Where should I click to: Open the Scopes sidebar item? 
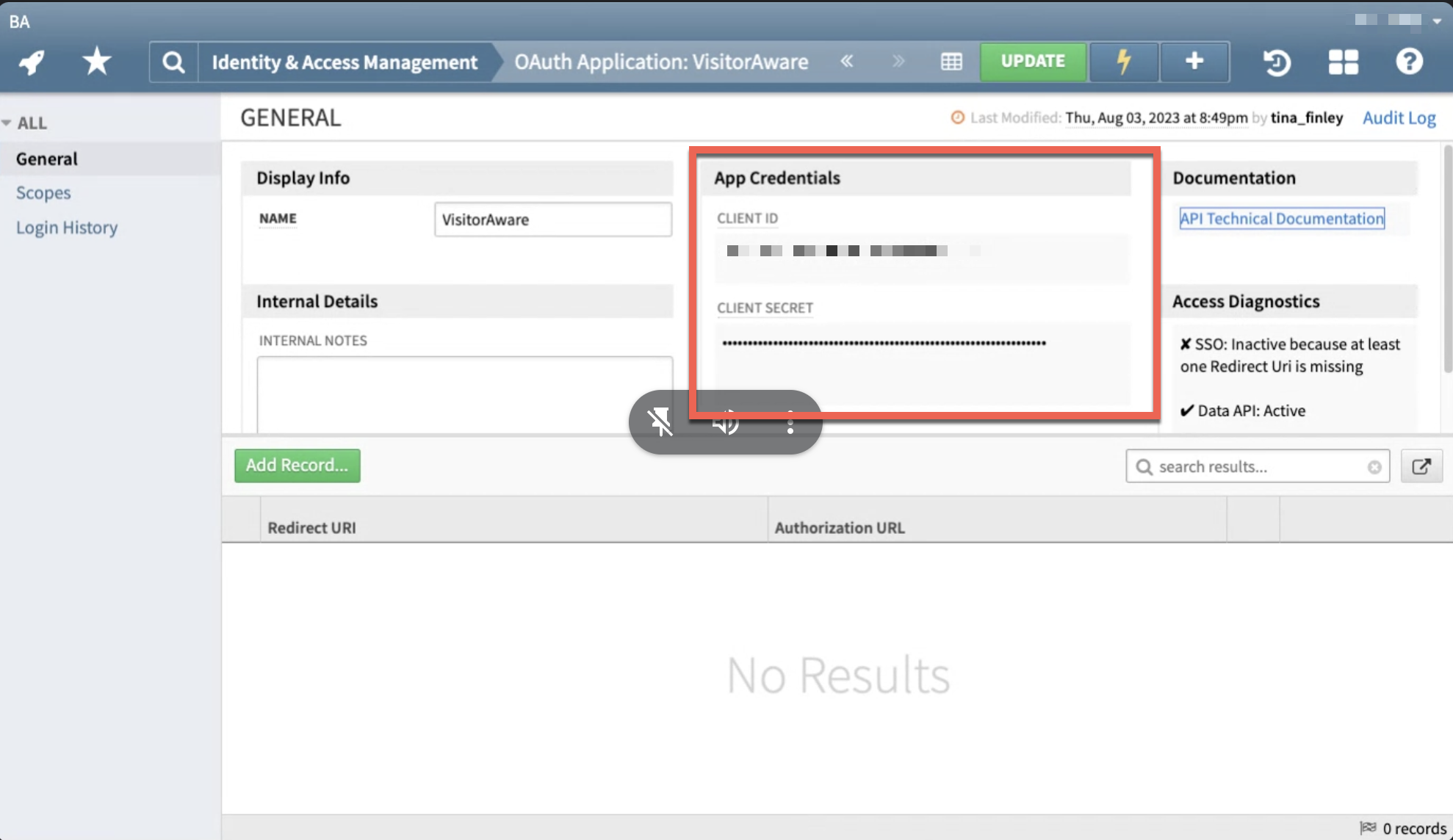coord(43,193)
